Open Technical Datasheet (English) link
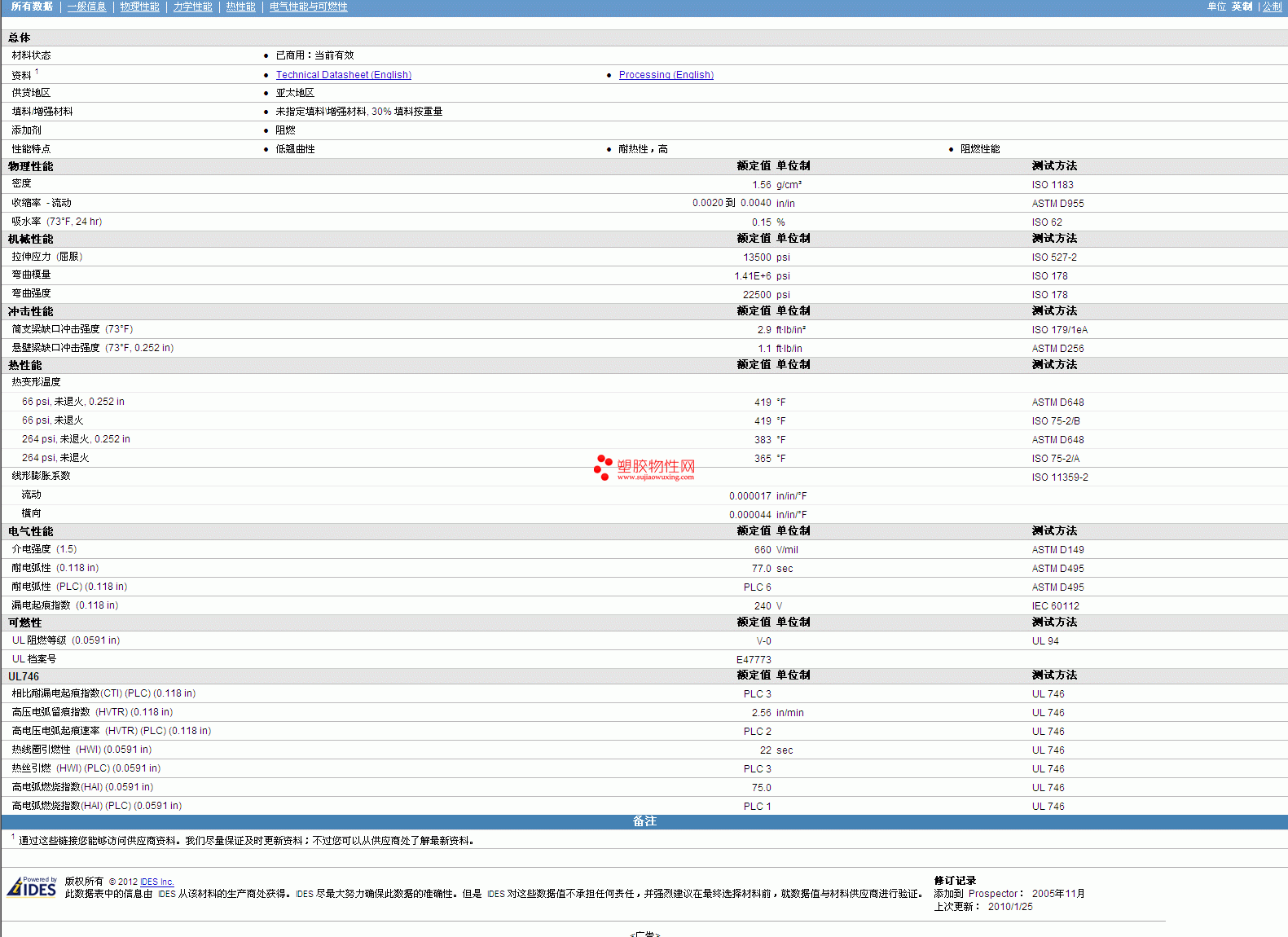1288x937 pixels. [x=343, y=75]
